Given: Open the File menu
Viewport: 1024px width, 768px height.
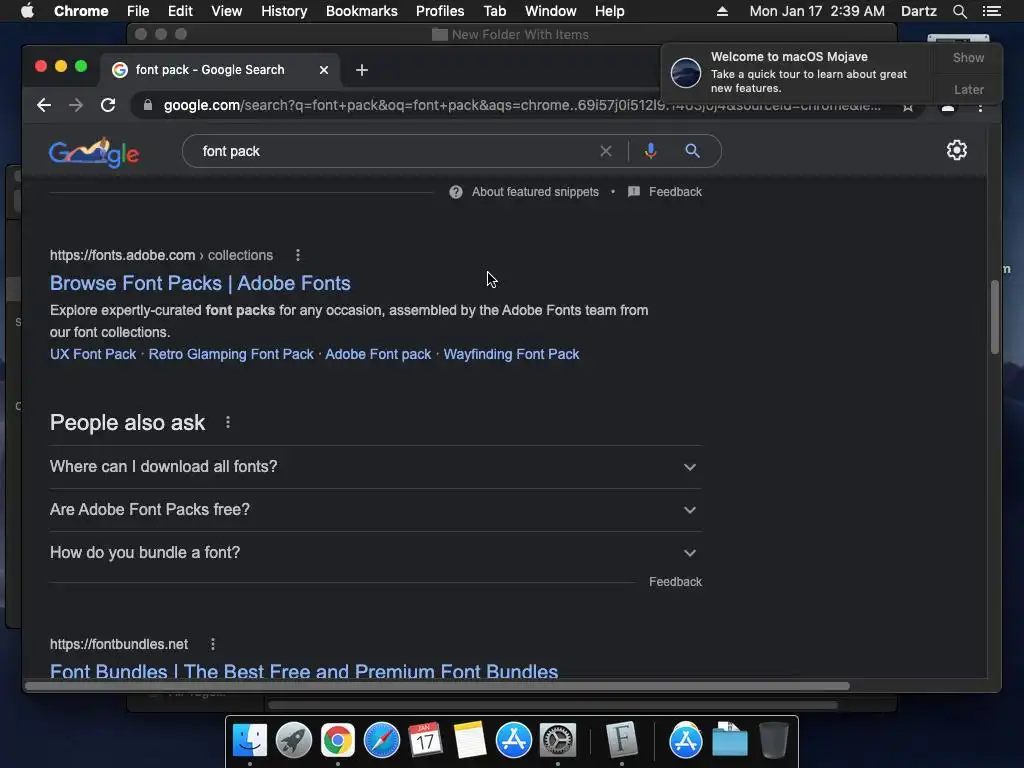Looking at the screenshot, I should (x=138, y=11).
